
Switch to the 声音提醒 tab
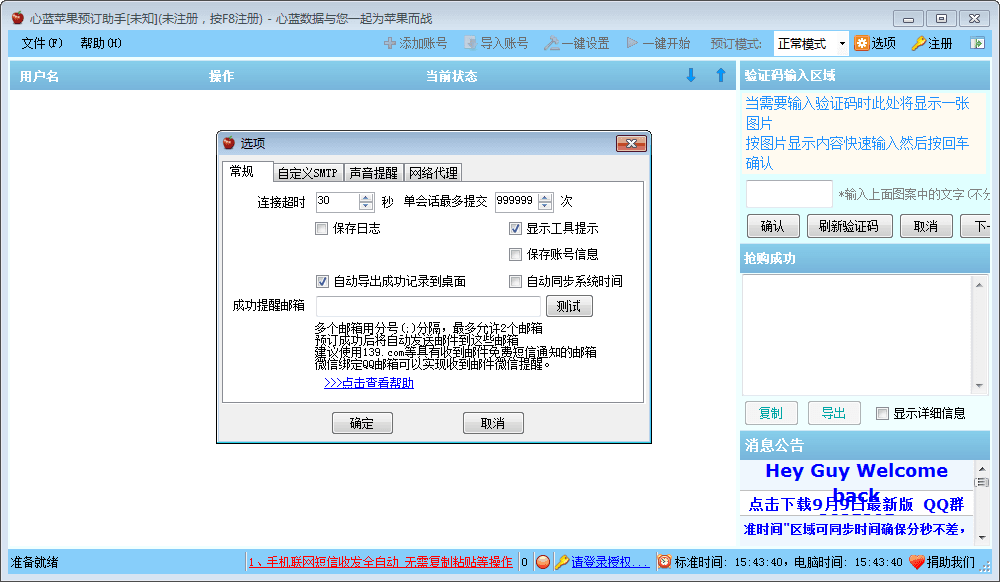[x=373, y=173]
